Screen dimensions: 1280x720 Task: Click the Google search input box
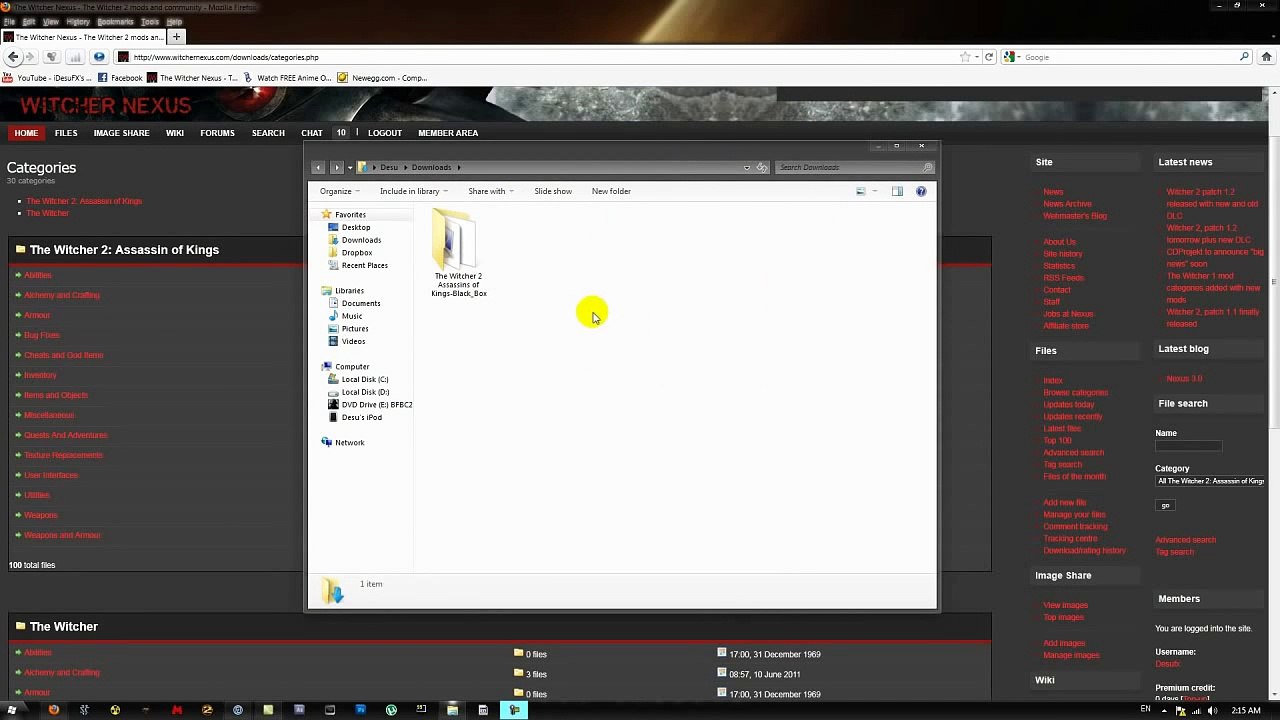(x=1130, y=57)
